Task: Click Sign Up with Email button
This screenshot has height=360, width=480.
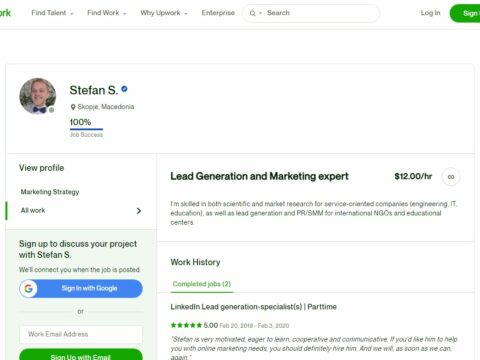Action: click(81, 355)
